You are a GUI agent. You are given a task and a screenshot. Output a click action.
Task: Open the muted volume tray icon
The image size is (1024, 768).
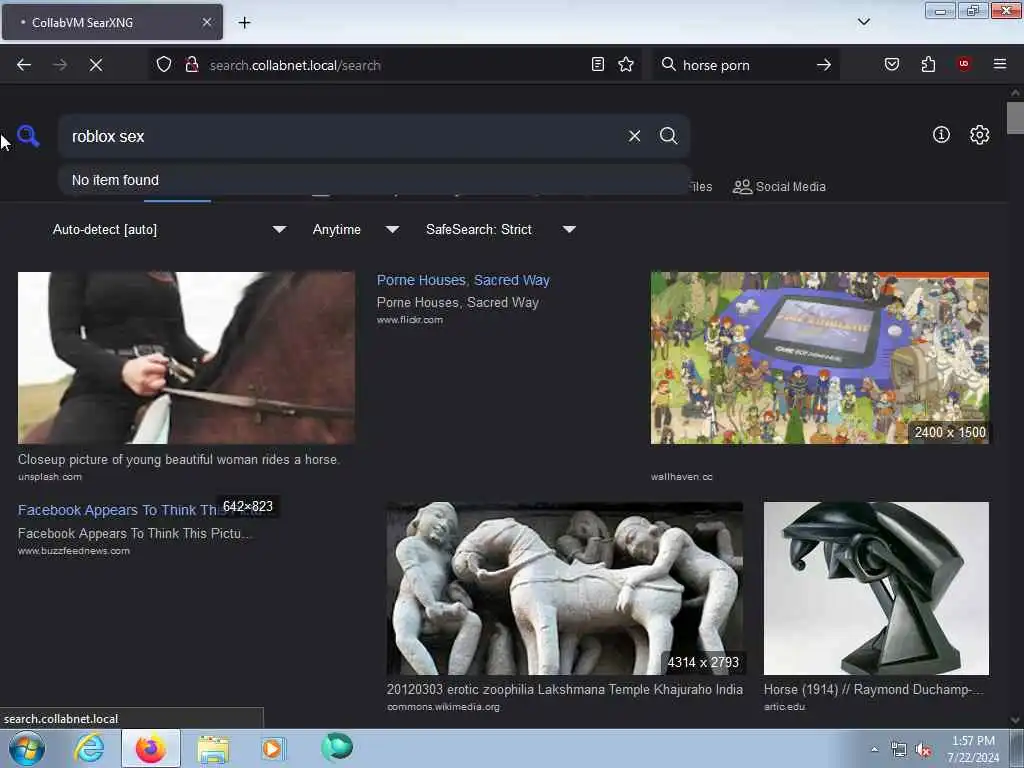(x=923, y=750)
